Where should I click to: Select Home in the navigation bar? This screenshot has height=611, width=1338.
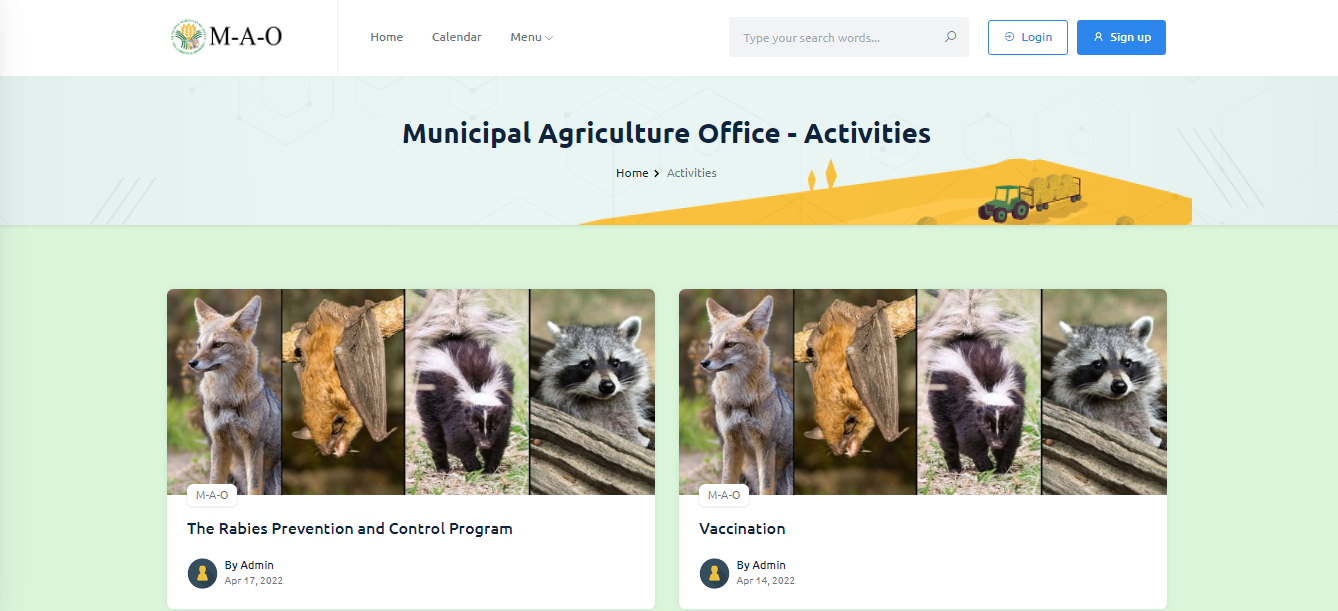pos(386,36)
